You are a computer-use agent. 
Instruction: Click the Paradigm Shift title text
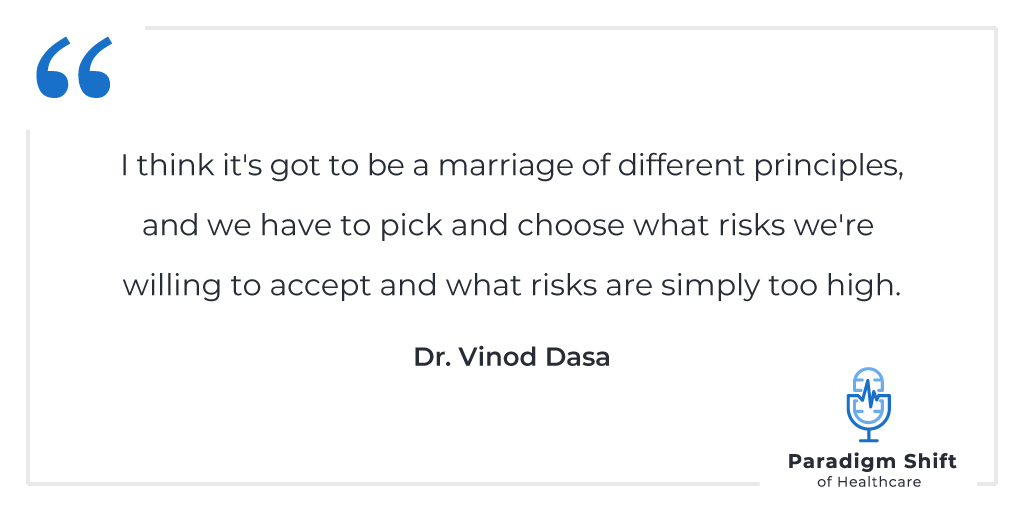872,462
